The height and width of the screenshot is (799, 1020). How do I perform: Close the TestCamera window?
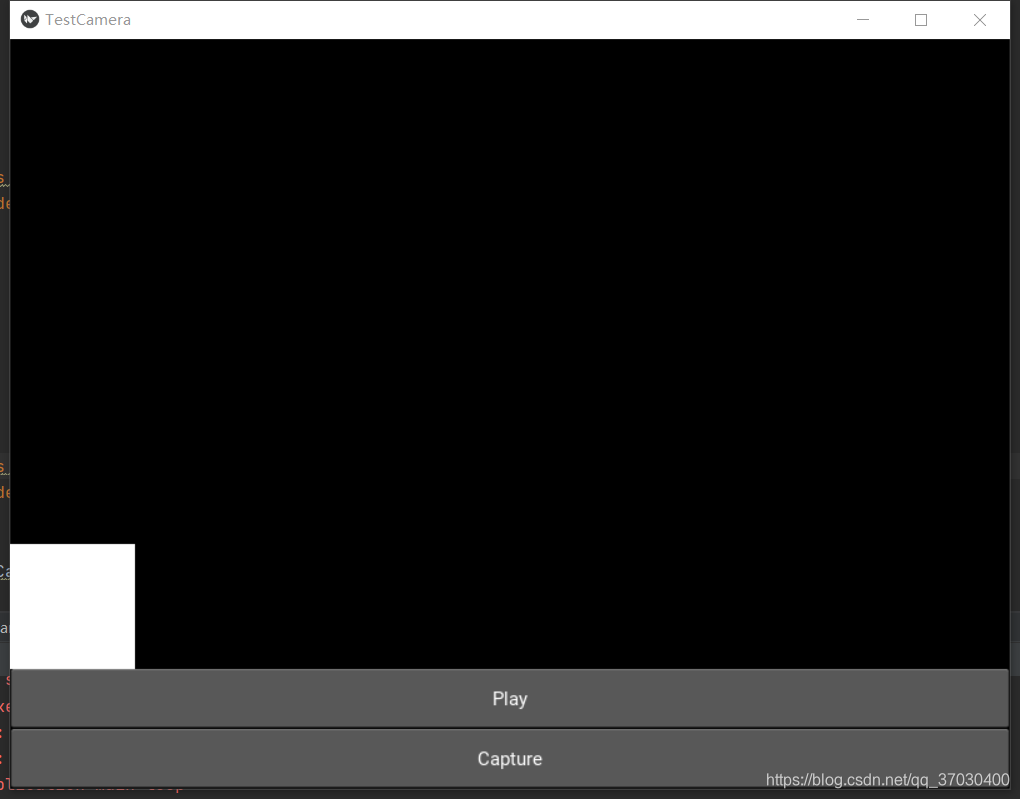click(x=980, y=20)
